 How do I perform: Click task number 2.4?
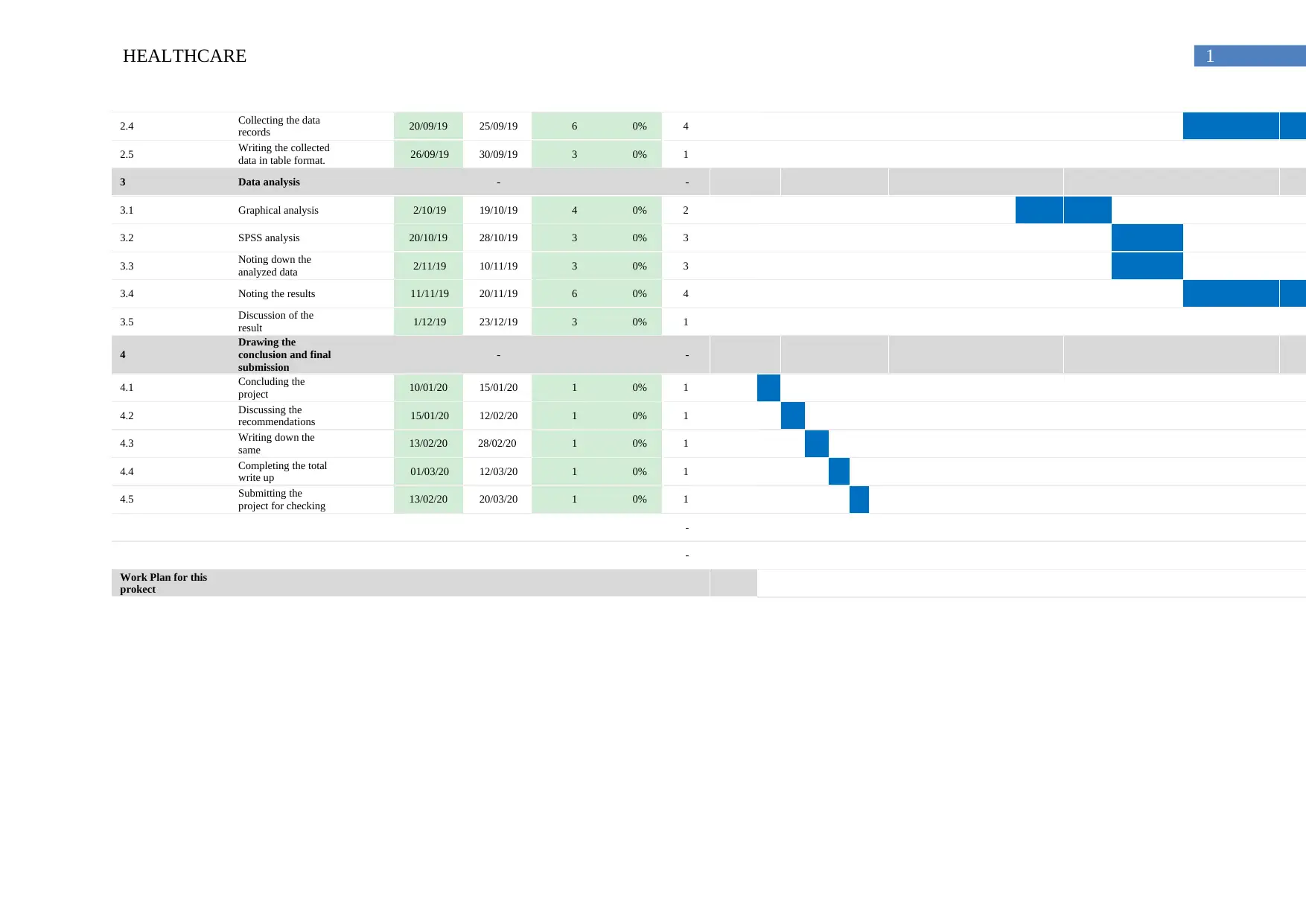click(127, 126)
